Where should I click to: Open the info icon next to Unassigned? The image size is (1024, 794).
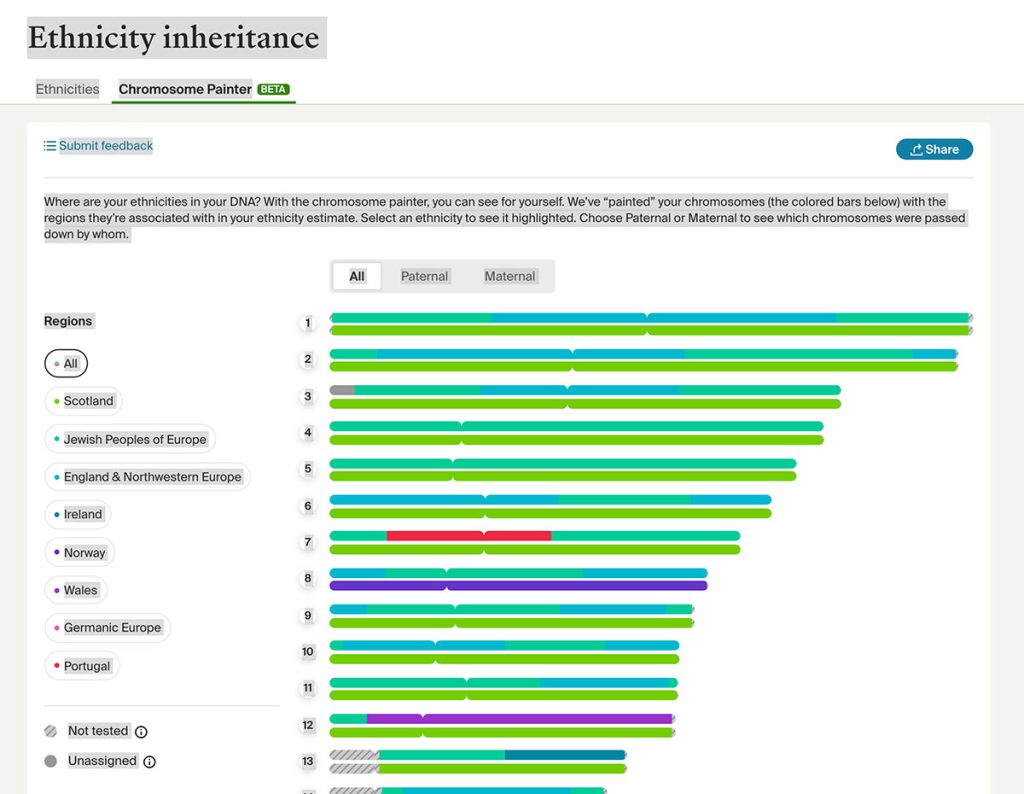(149, 761)
